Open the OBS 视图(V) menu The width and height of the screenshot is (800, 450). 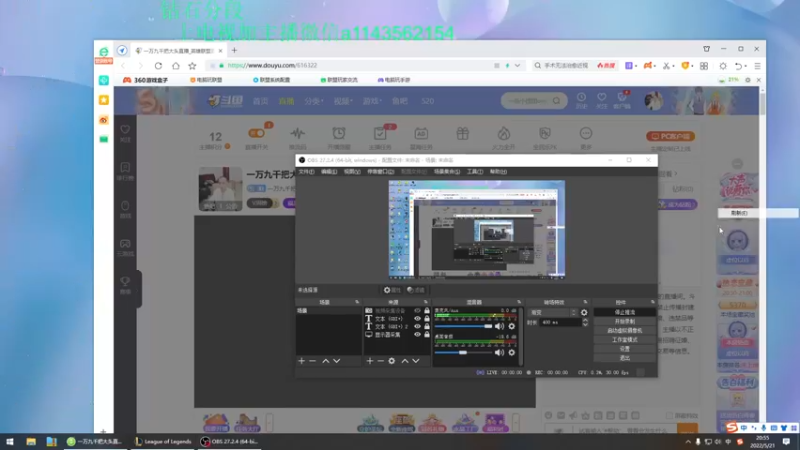(x=352, y=172)
